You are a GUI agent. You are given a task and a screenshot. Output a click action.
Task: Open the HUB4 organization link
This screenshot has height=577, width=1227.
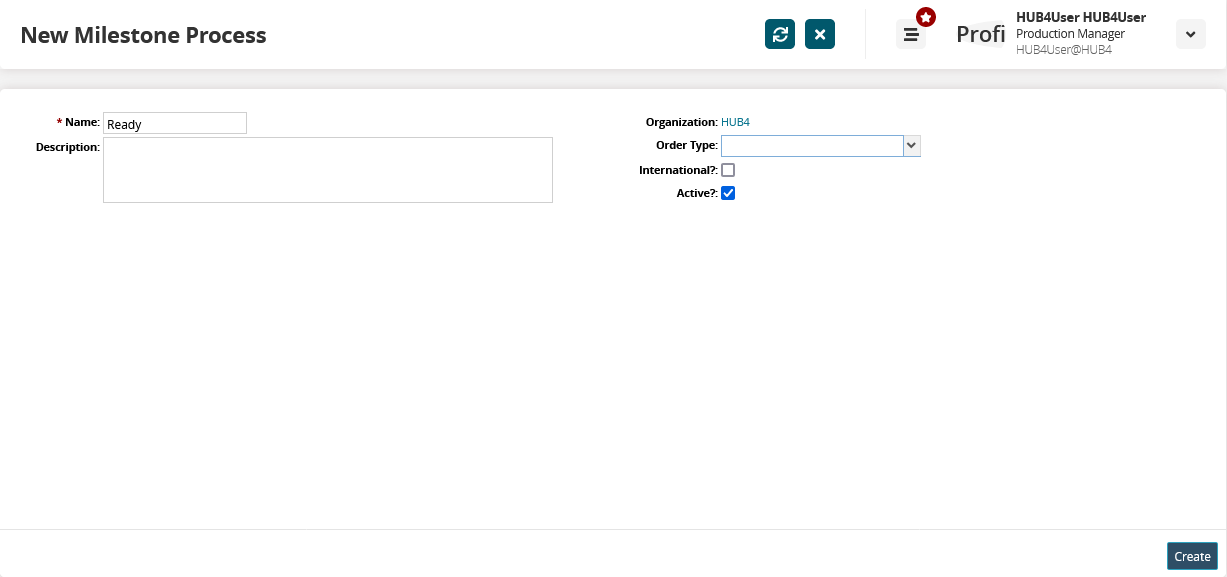735,122
